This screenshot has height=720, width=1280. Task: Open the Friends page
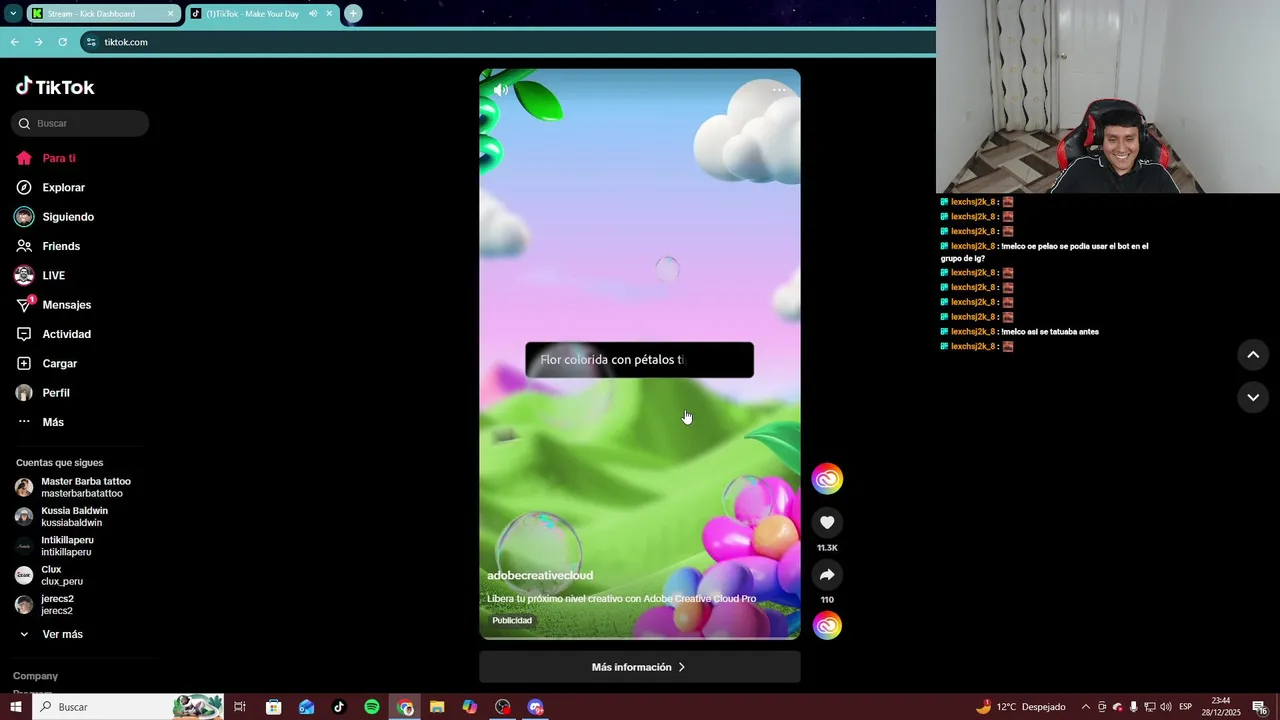coord(48,246)
